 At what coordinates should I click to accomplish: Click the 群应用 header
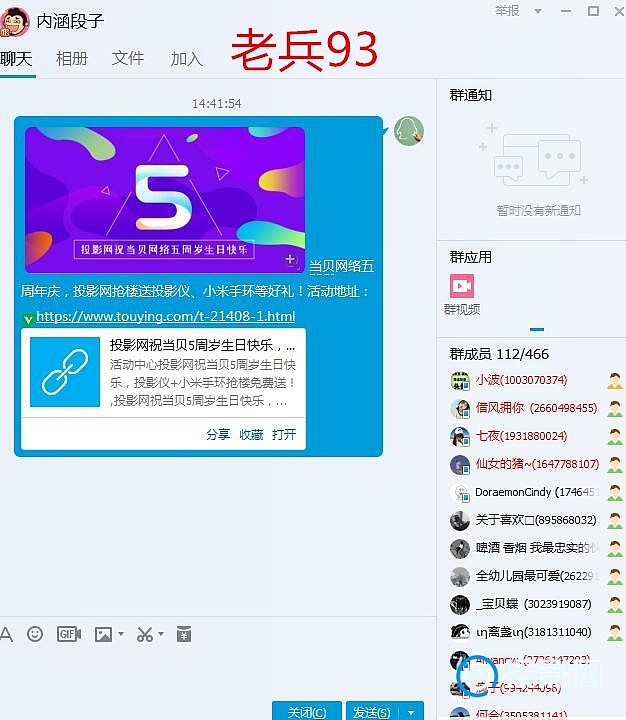pos(471,257)
